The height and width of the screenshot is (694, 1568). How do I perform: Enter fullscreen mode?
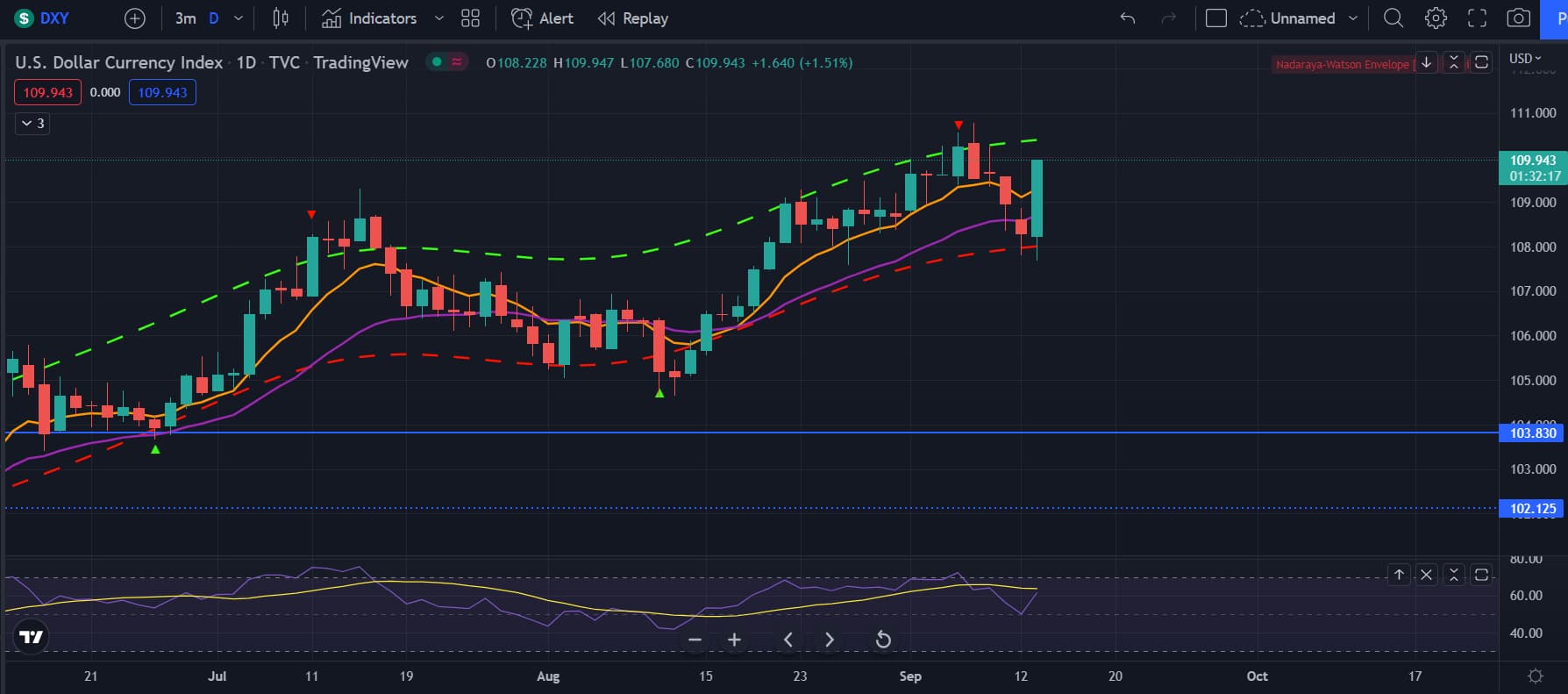(1478, 18)
